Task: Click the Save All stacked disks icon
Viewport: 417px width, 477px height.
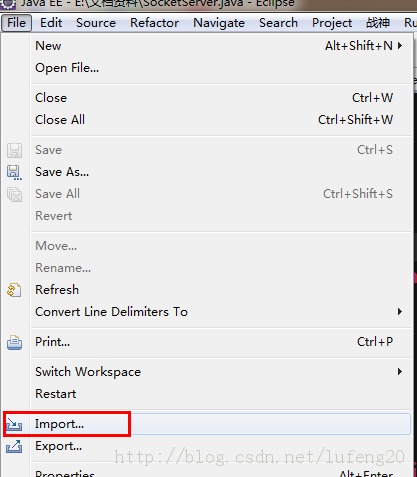Action: click(14, 194)
